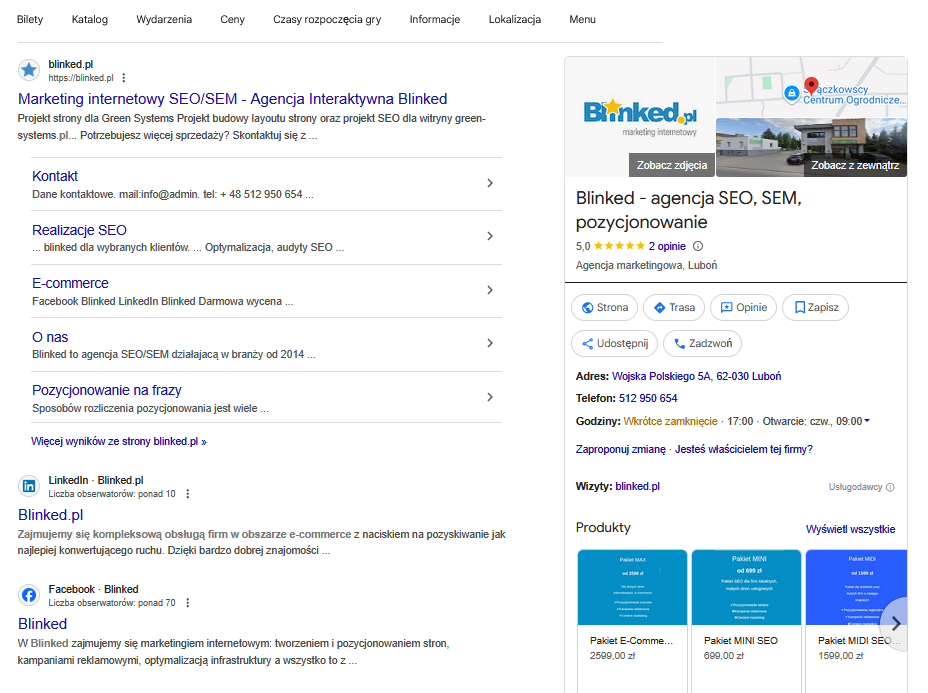The height and width of the screenshot is (693, 928).
Task: Open the Wyświetl wszystkie products link
Action: coord(850,529)
